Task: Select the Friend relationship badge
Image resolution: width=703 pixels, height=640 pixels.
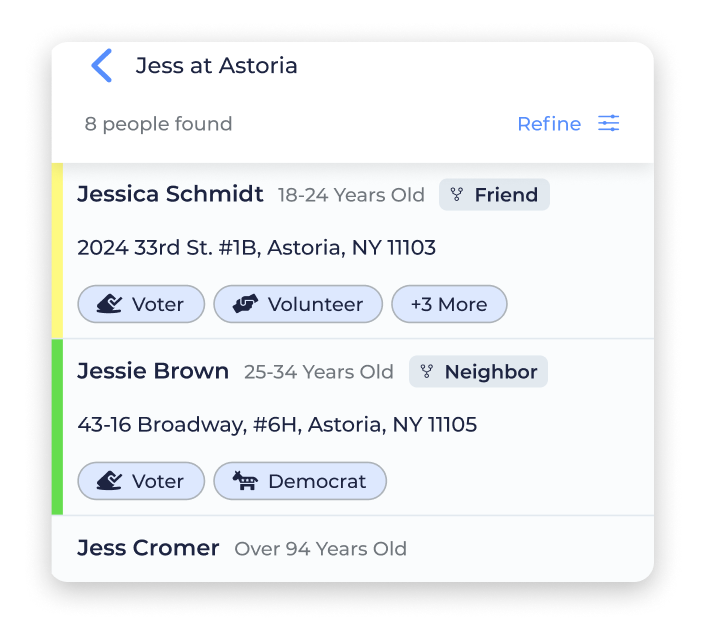Action: pyautogui.click(x=494, y=195)
